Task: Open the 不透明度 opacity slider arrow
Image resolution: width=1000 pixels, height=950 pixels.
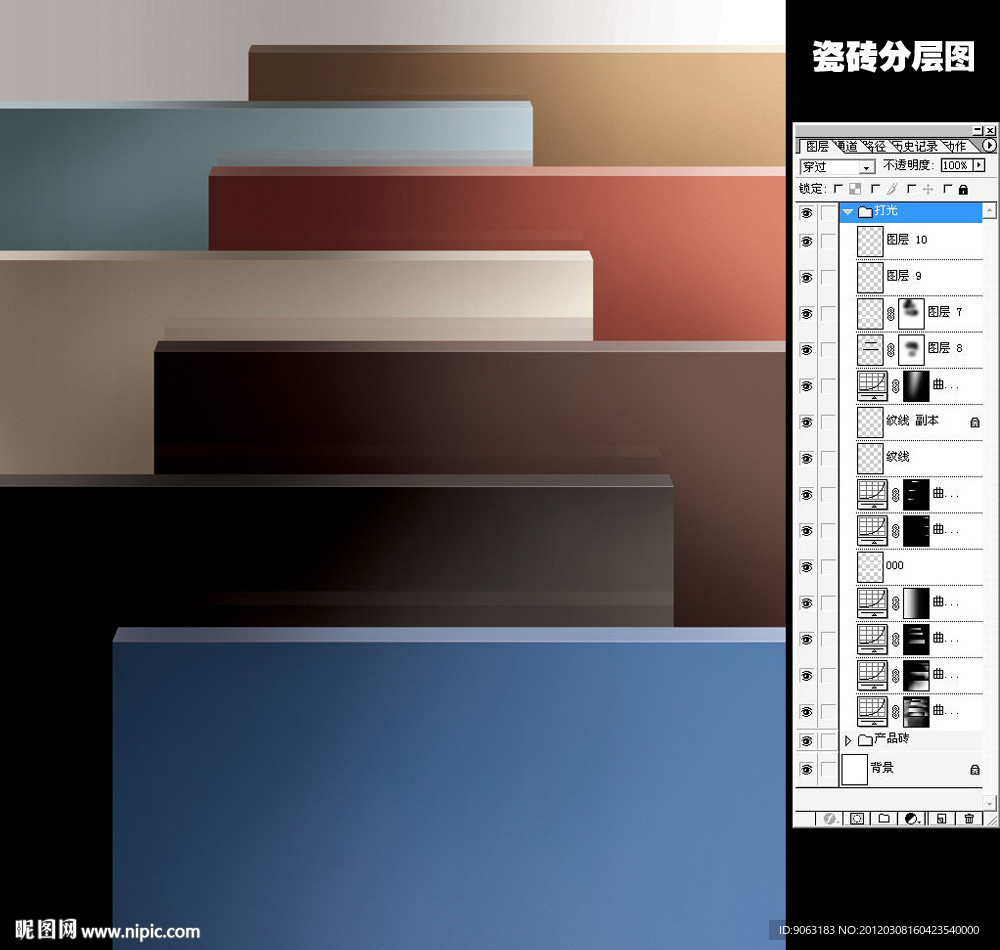Action: tap(977, 166)
